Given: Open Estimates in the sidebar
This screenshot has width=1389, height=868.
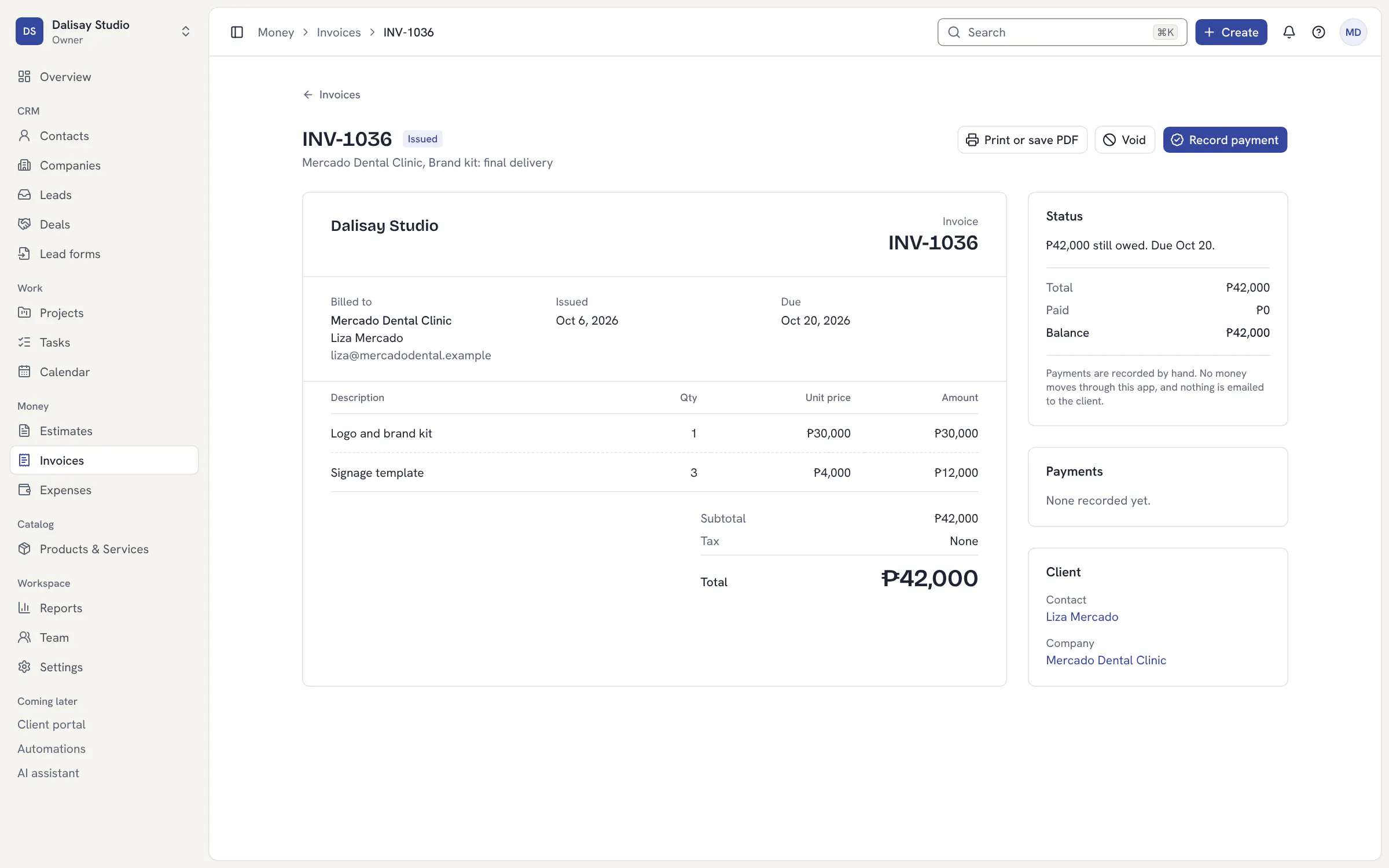Looking at the screenshot, I should (x=104, y=431).
